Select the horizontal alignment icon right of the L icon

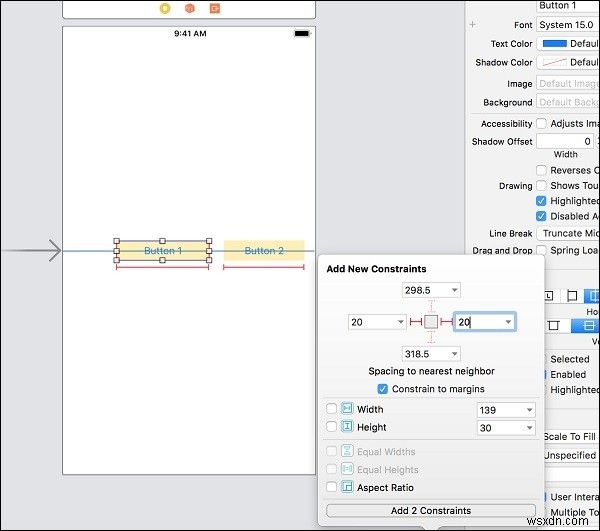(572, 296)
